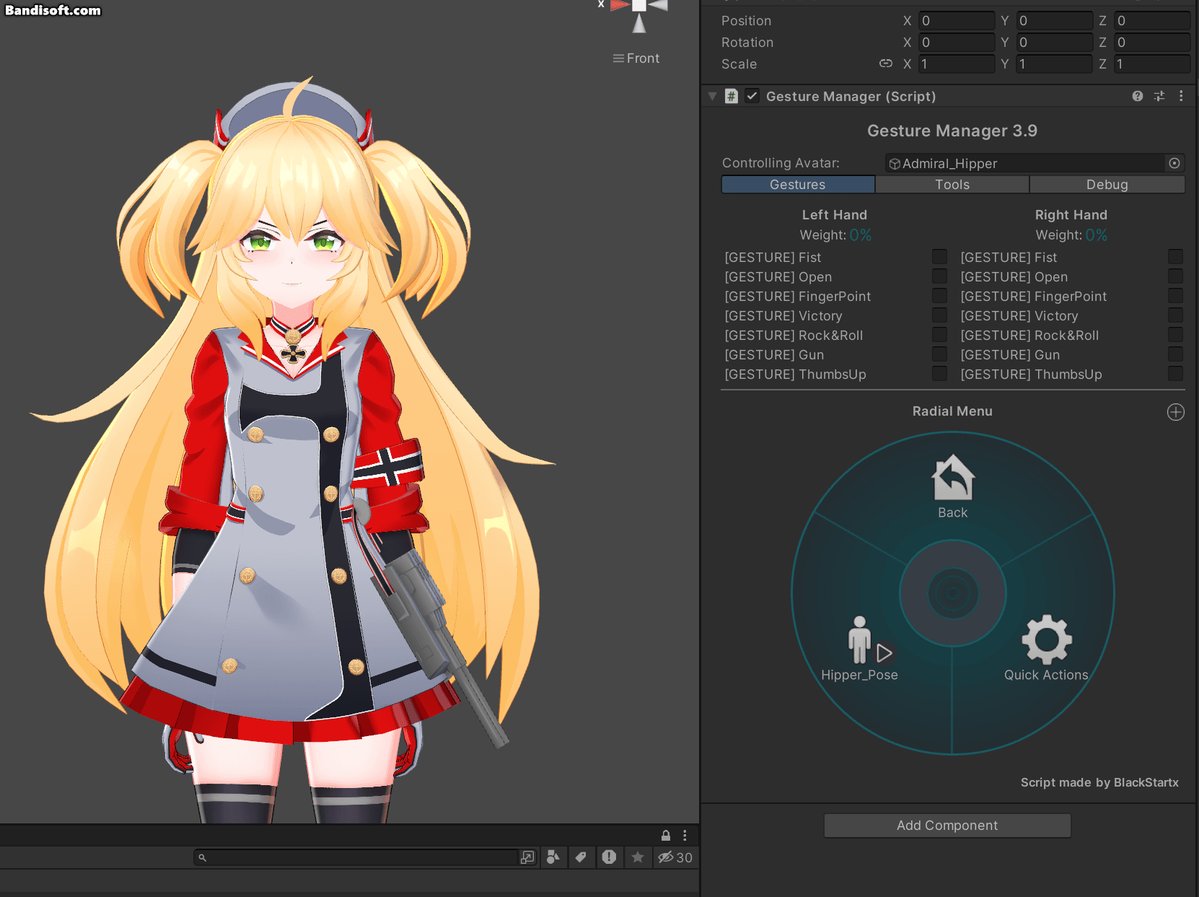Click the Scale Z field
Image resolution: width=1199 pixels, height=897 pixels.
[x=1152, y=63]
